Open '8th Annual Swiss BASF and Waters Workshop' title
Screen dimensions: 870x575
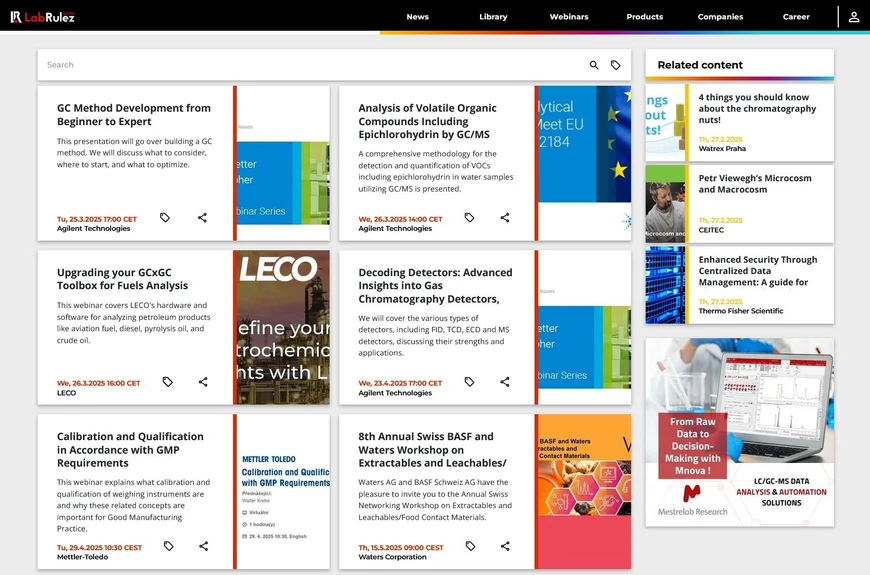click(x=432, y=450)
